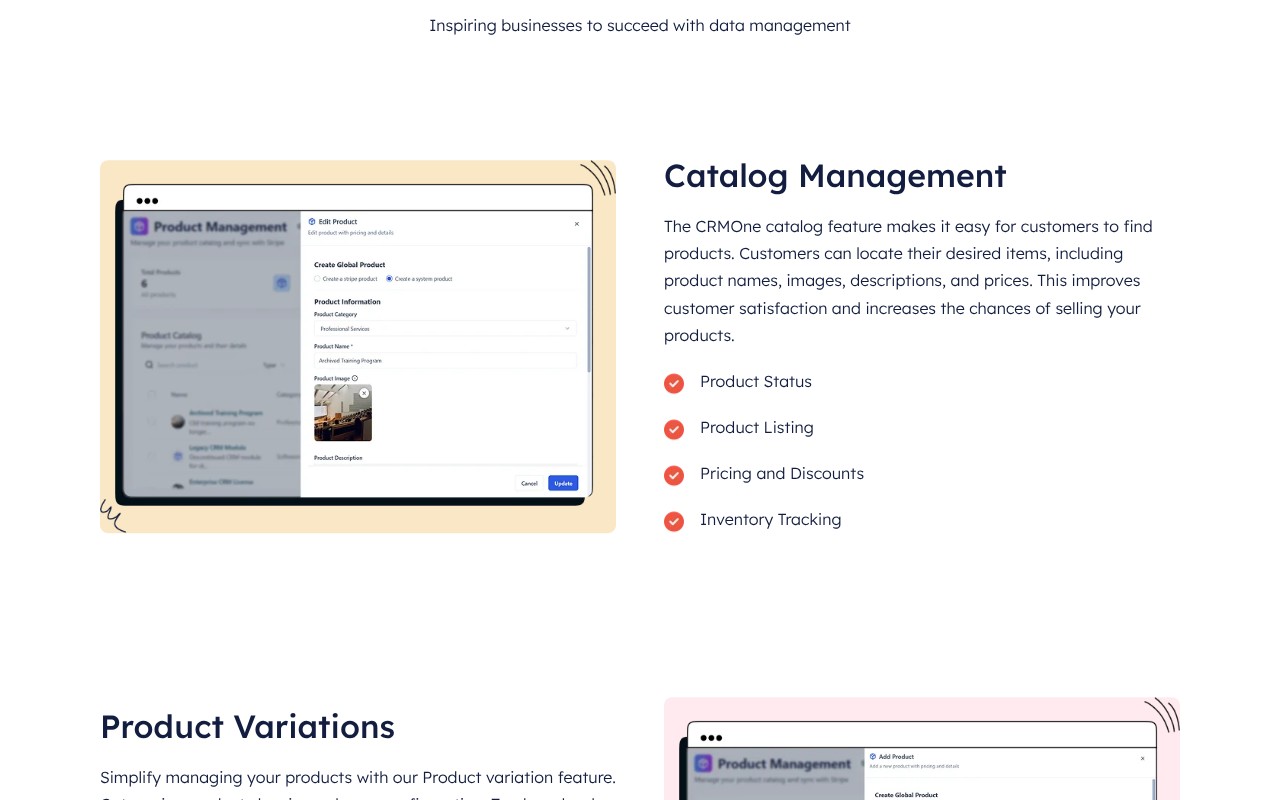Click the blue Update button
Screen dimensions: 1280x800
pyautogui.click(x=563, y=483)
